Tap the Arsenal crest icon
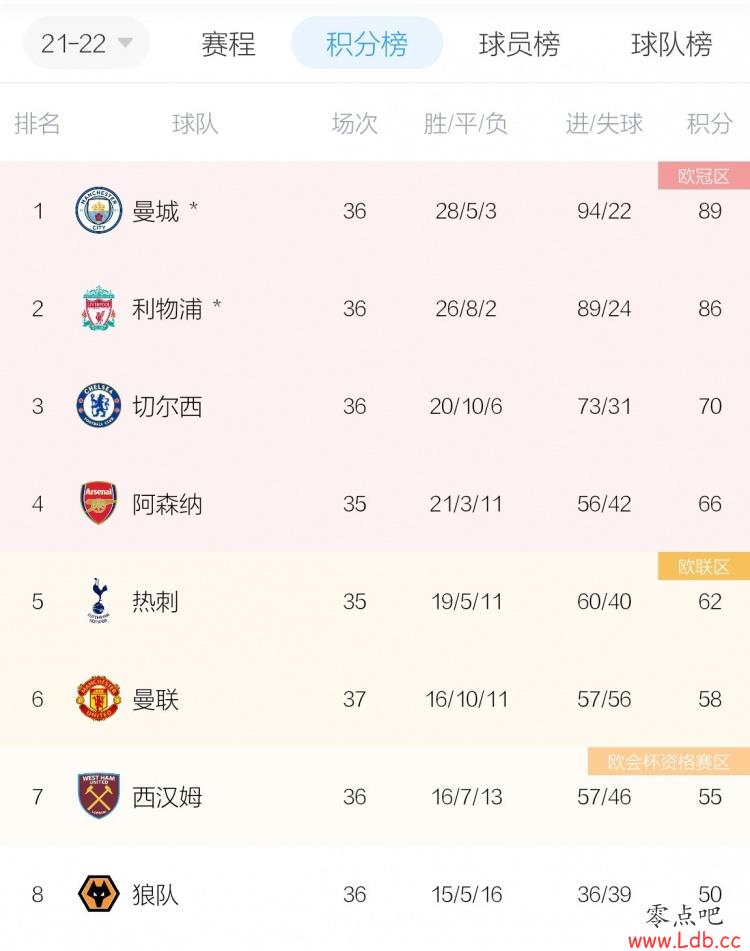 [x=98, y=503]
